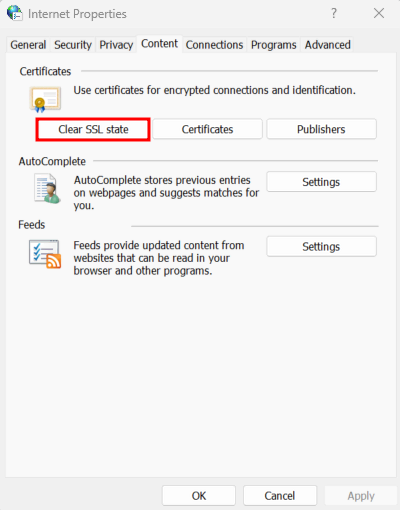Select the Privacy tab
The height and width of the screenshot is (510, 400).
116,45
